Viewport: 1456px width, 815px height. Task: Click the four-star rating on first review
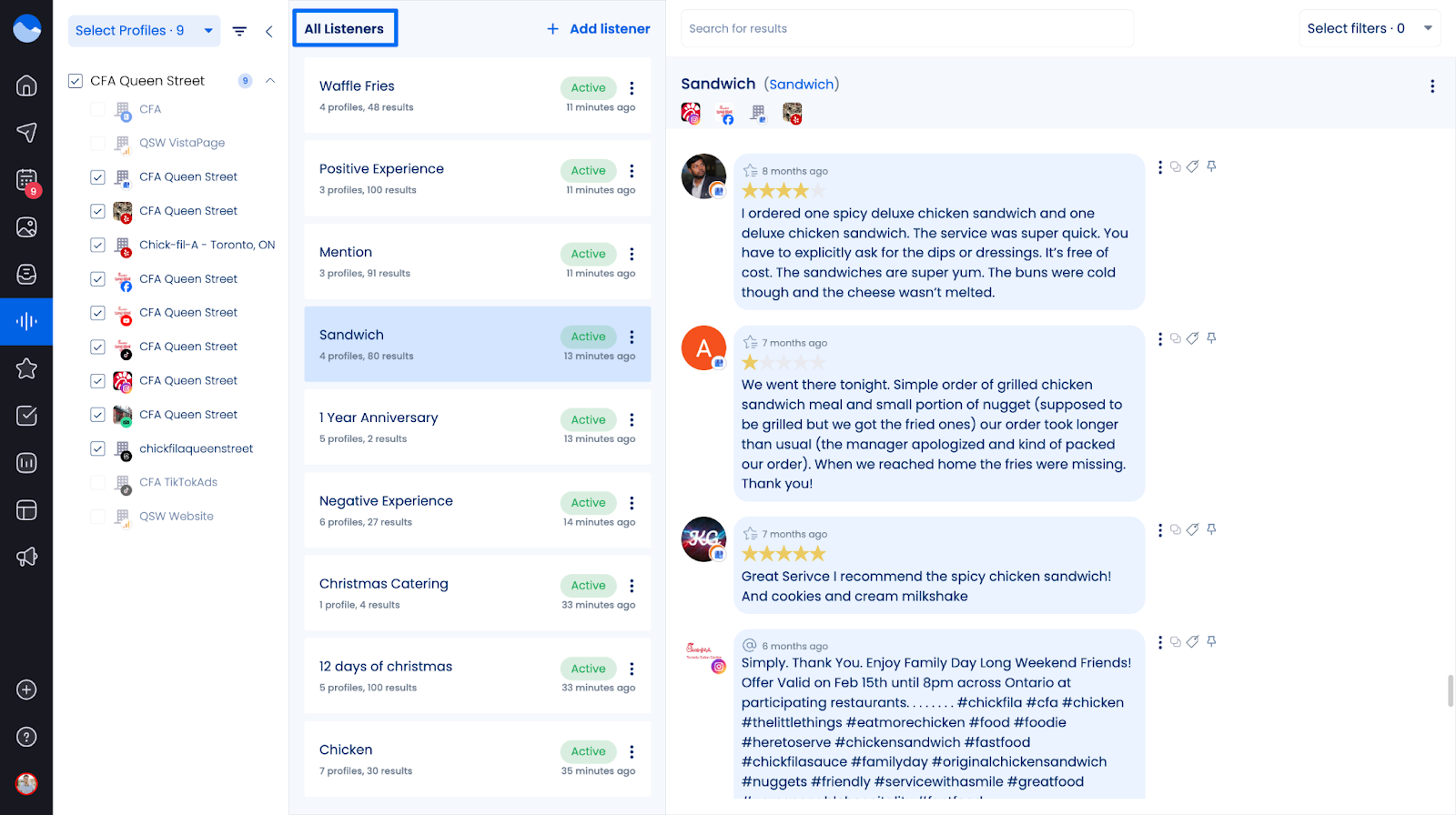click(784, 191)
